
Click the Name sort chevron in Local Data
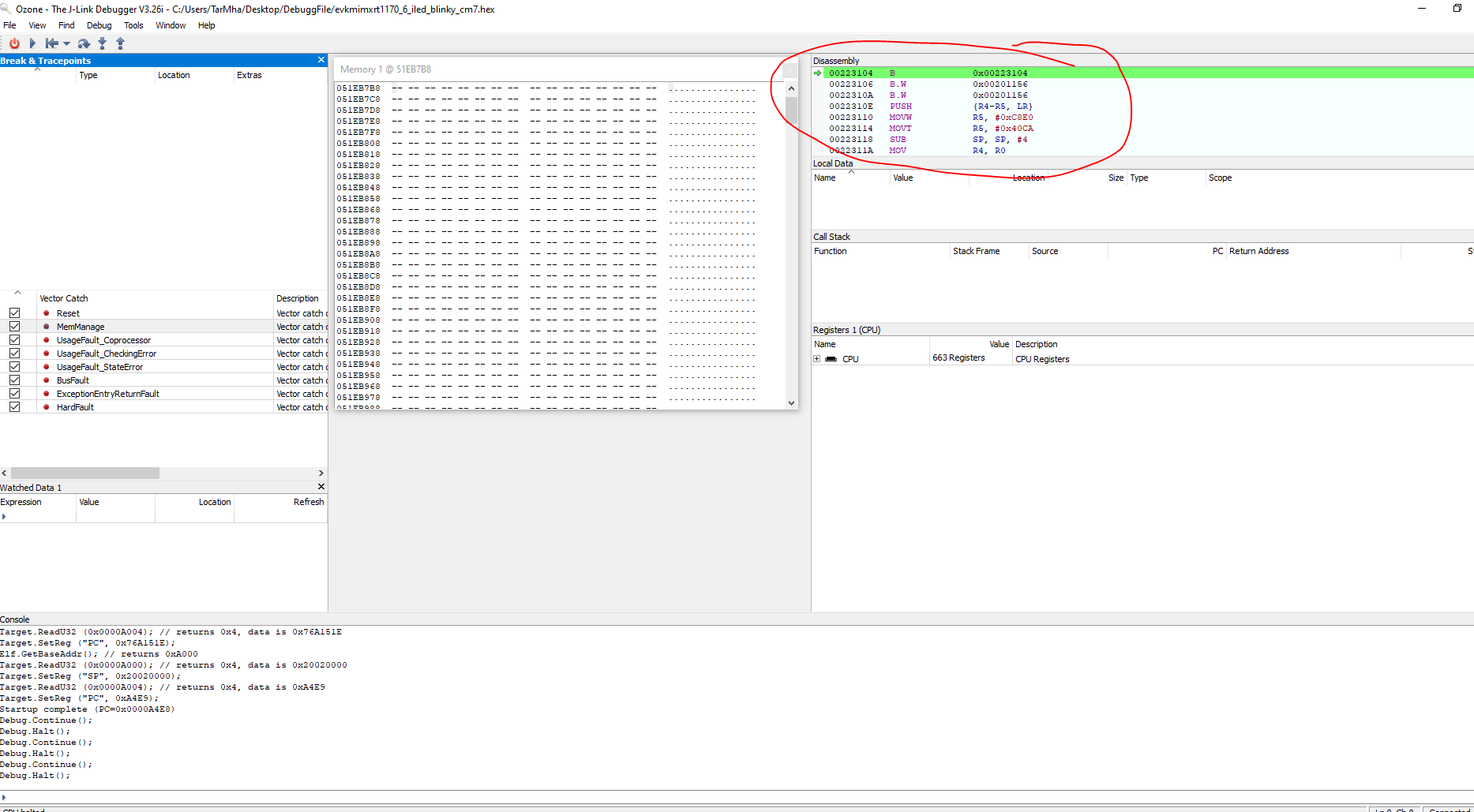(850, 171)
